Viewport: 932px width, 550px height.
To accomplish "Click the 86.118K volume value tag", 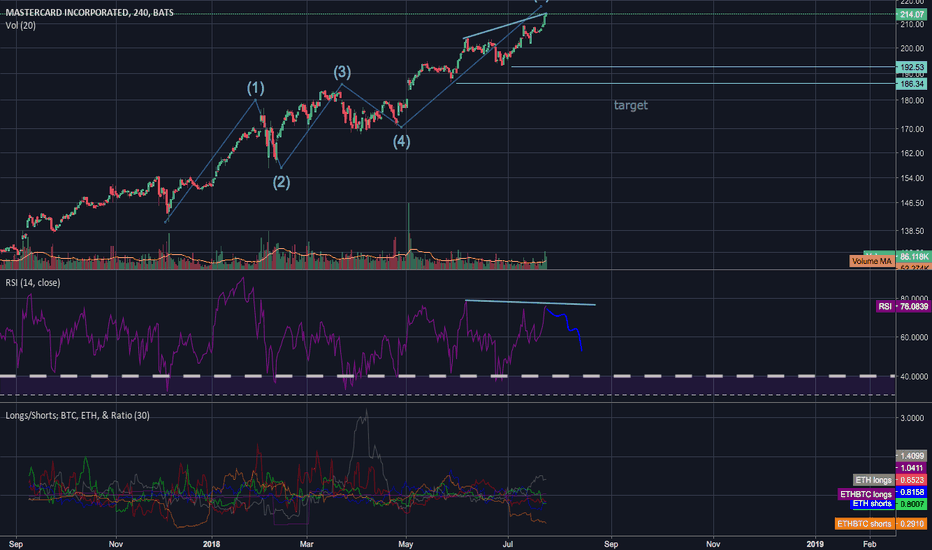I will coord(912,256).
